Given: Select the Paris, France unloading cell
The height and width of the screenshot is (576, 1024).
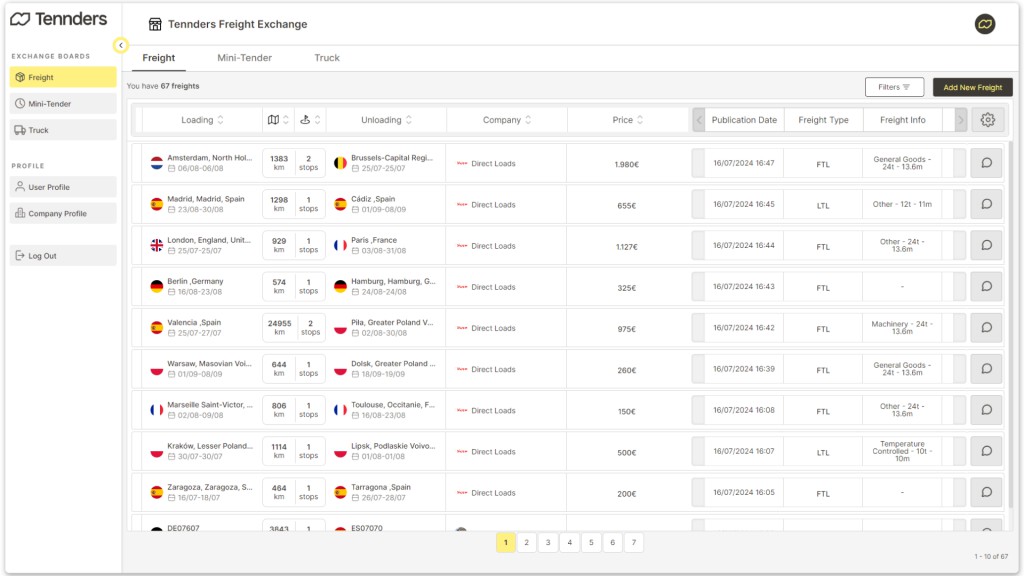Looking at the screenshot, I should (x=385, y=245).
